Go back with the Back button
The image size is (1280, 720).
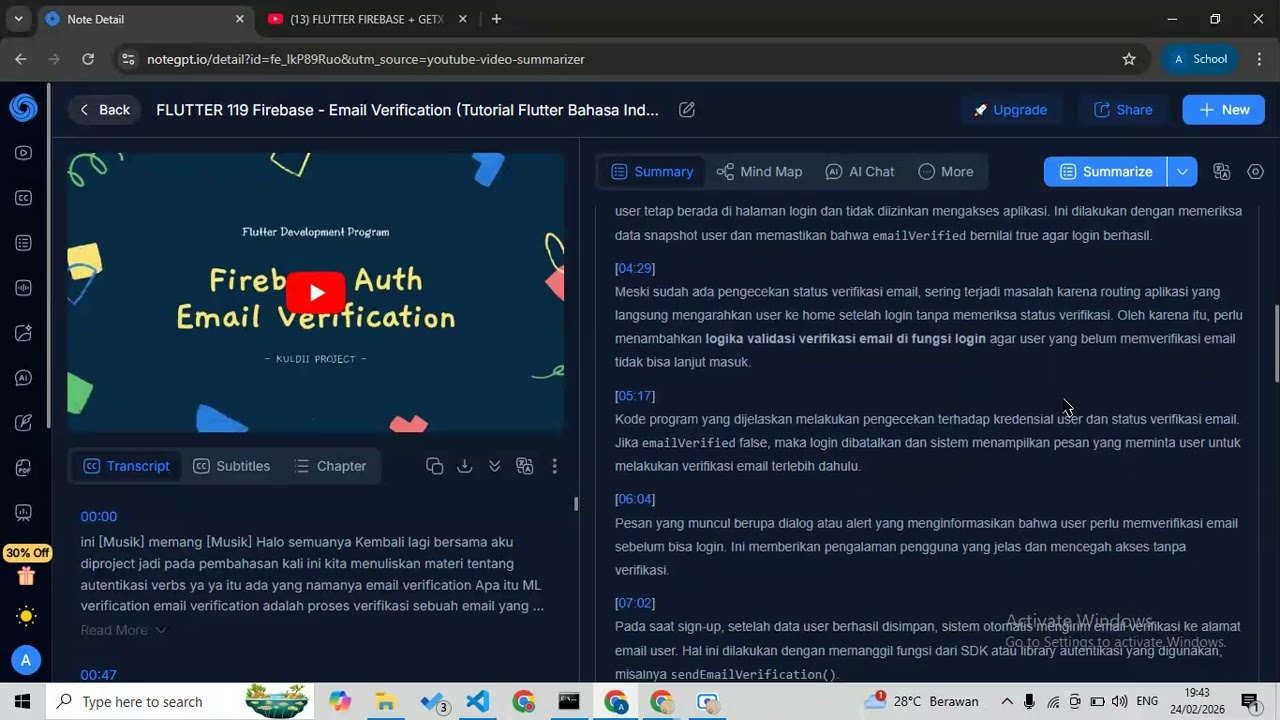click(104, 110)
